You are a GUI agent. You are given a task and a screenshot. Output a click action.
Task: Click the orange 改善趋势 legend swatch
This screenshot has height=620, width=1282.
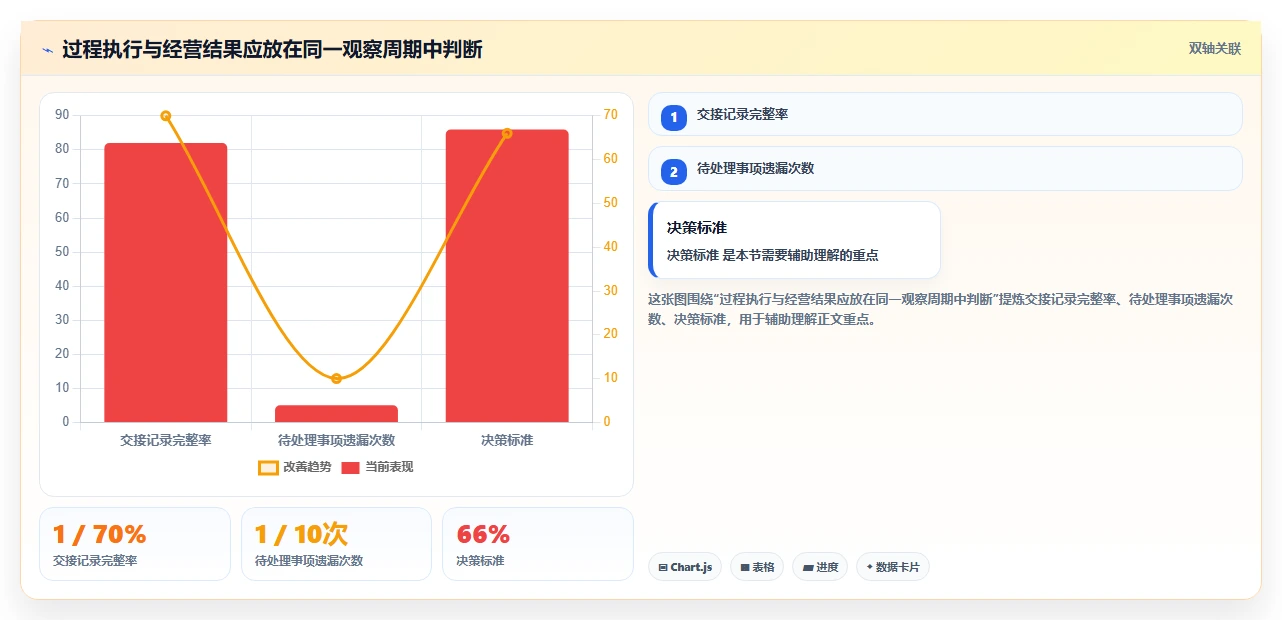click(x=268, y=467)
